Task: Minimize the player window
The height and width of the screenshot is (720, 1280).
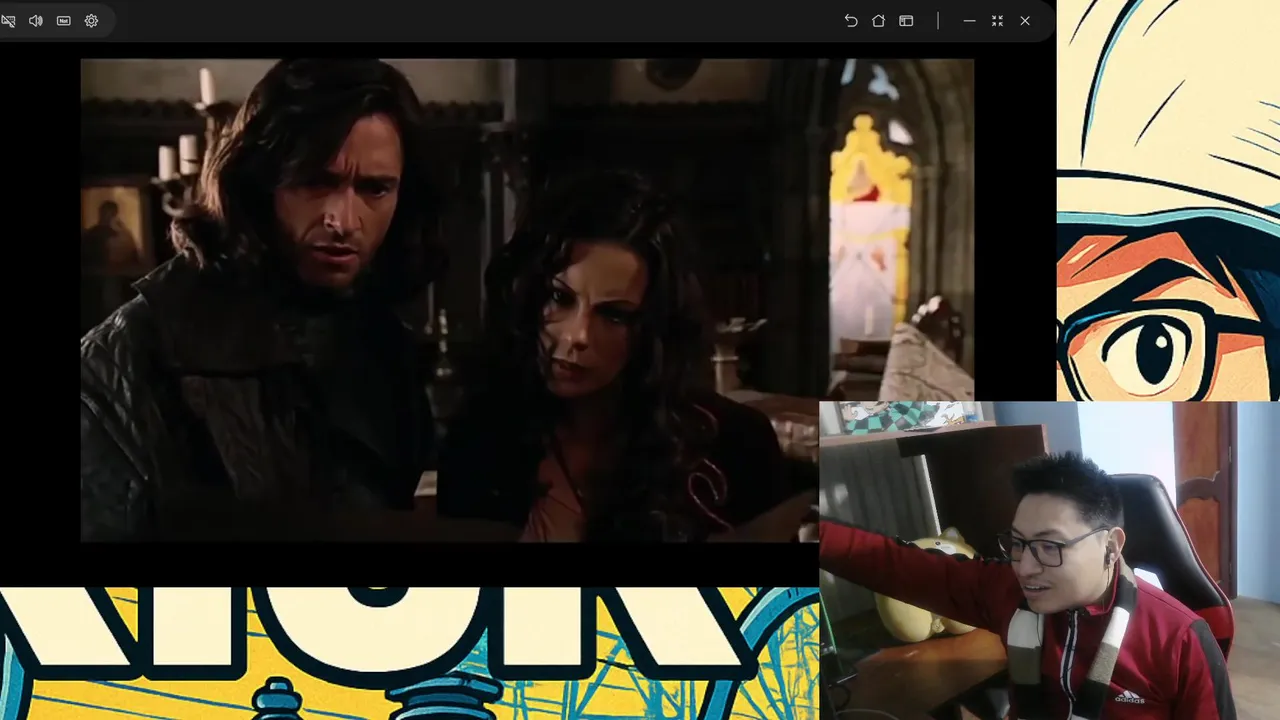Action: pyautogui.click(x=969, y=21)
